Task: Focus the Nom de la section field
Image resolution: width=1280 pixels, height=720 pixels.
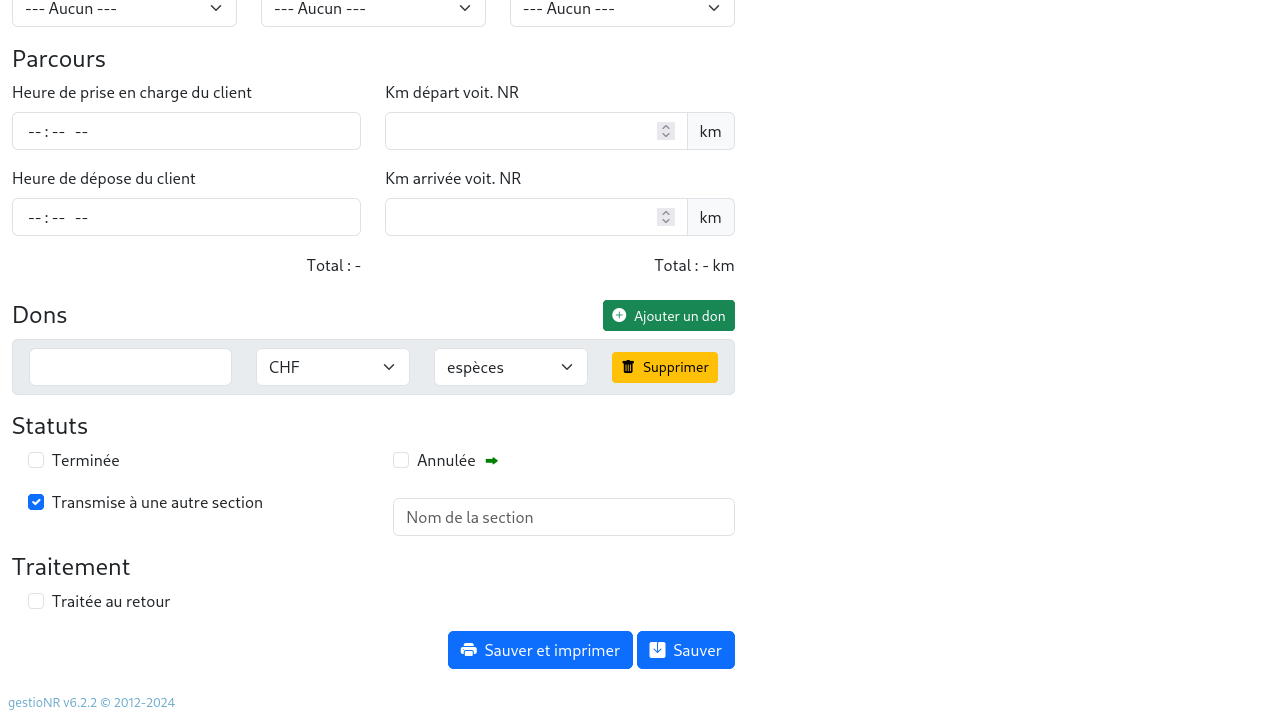Action: [563, 517]
